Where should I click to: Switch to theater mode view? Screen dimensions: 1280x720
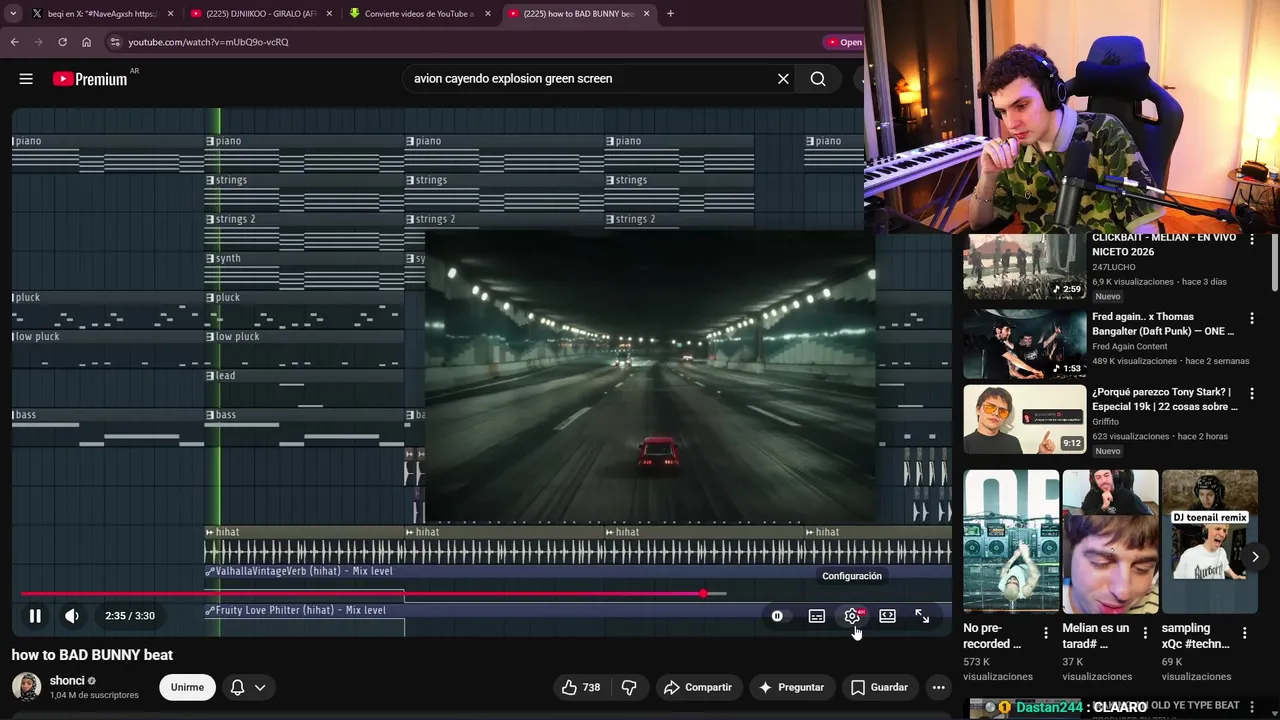point(887,616)
